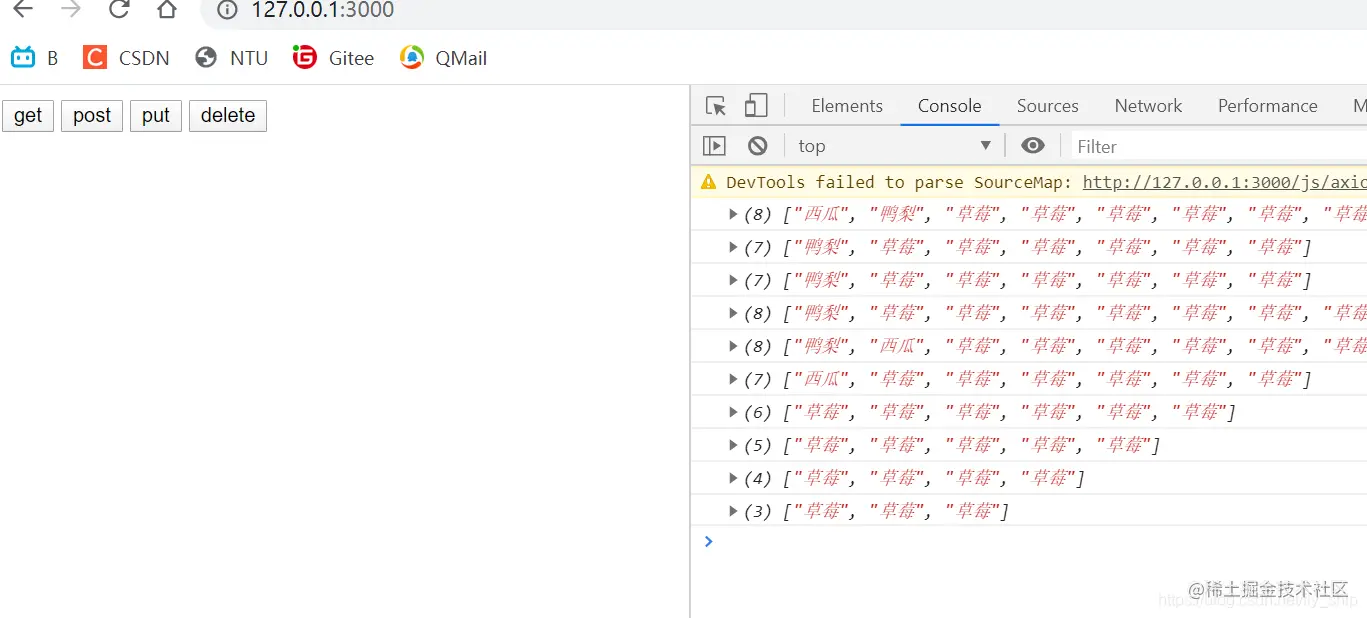Switch to the Elements tab

pyautogui.click(x=847, y=106)
